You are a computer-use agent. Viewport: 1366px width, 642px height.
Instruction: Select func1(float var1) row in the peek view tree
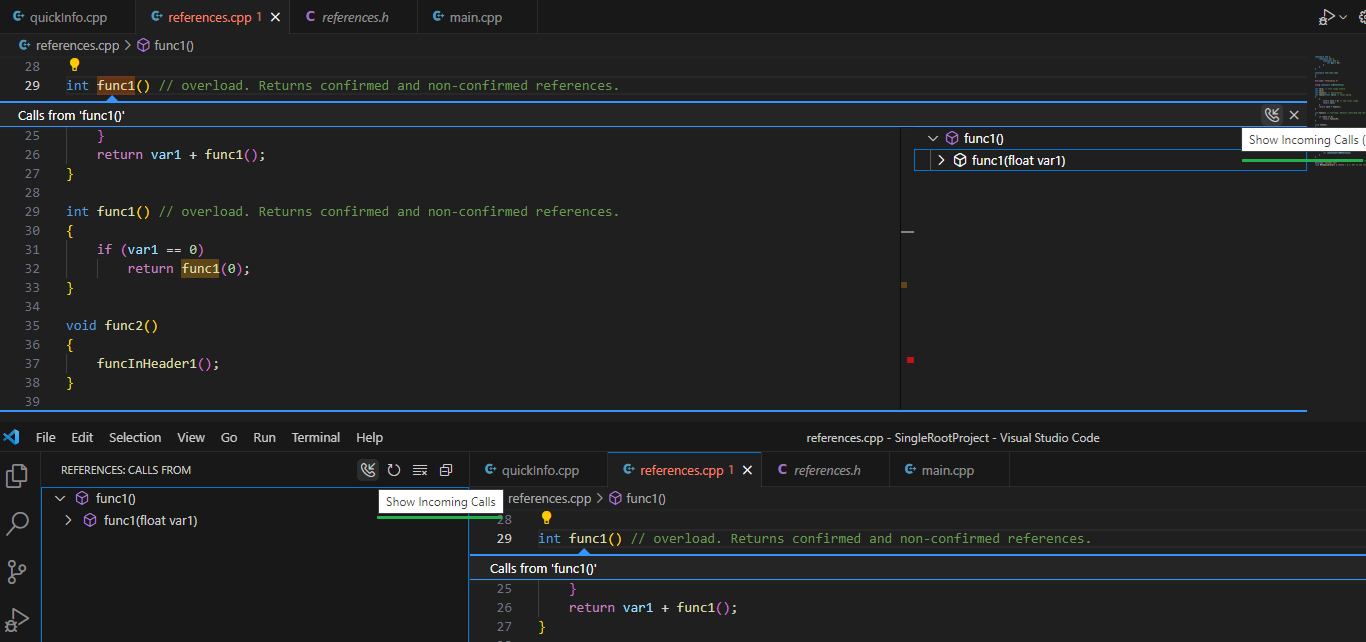[x=1110, y=160]
